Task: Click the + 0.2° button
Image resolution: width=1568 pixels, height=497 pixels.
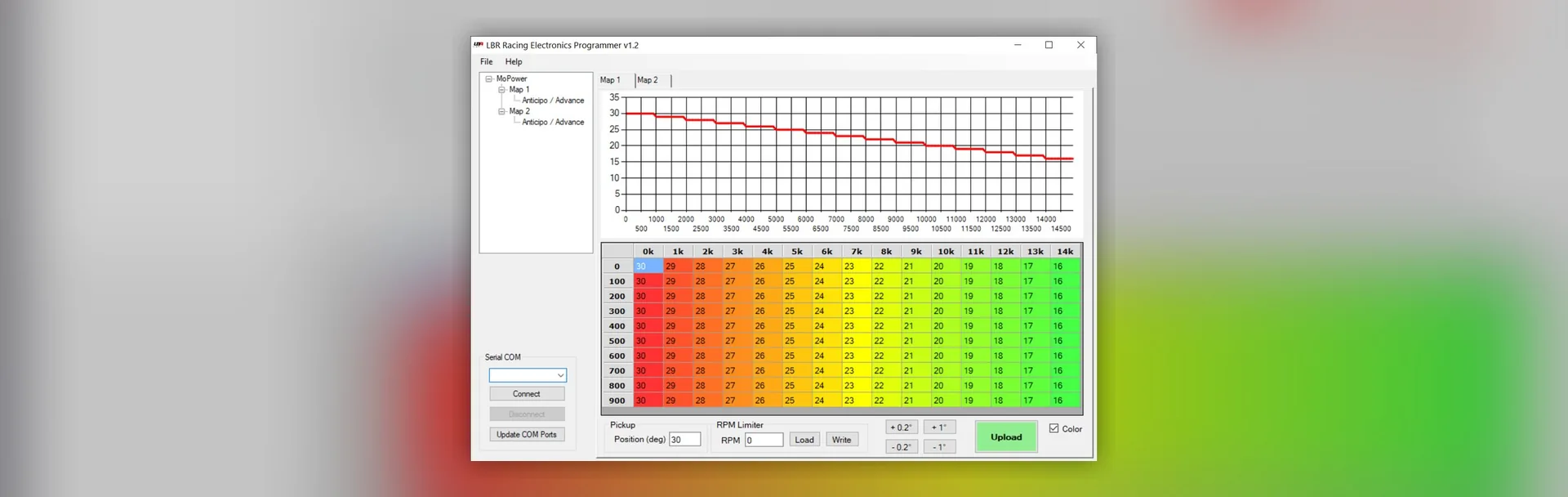Action: click(902, 428)
